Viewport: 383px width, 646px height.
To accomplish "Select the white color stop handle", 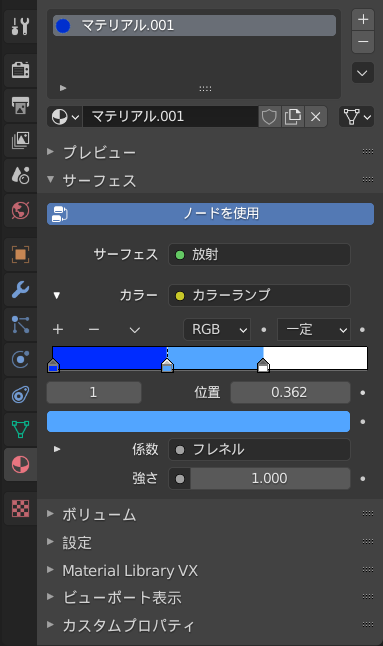I will coord(263,365).
